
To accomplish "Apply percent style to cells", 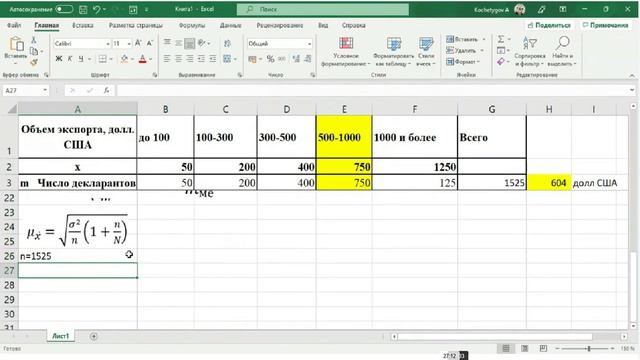I will coord(270,59).
